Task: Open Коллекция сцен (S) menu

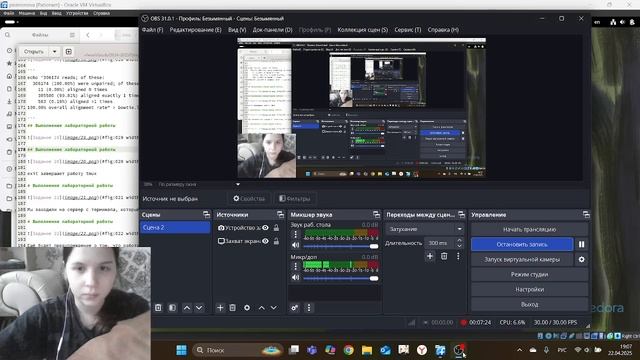Action: (362, 30)
